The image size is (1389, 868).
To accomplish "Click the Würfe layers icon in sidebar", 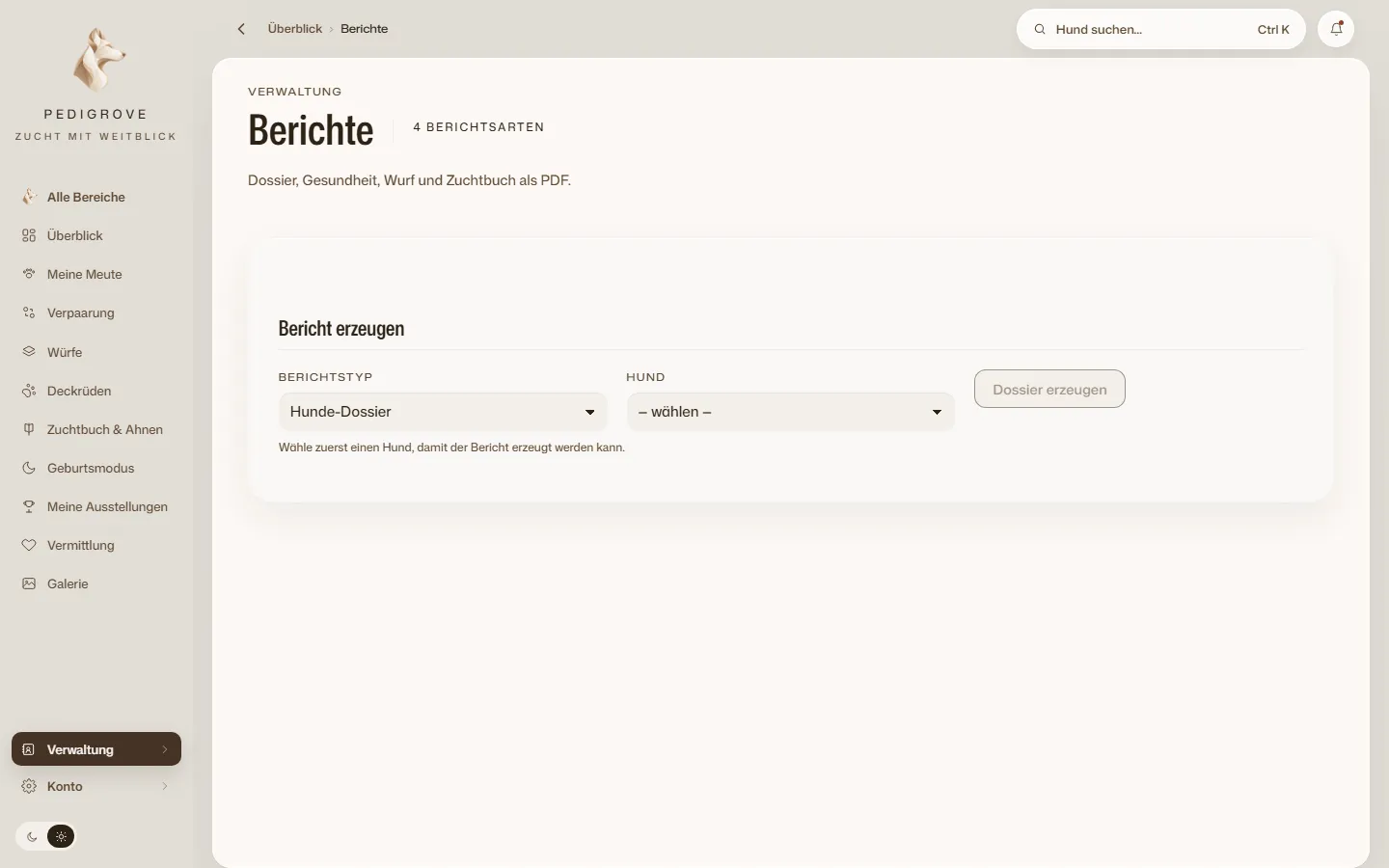I will (29, 352).
